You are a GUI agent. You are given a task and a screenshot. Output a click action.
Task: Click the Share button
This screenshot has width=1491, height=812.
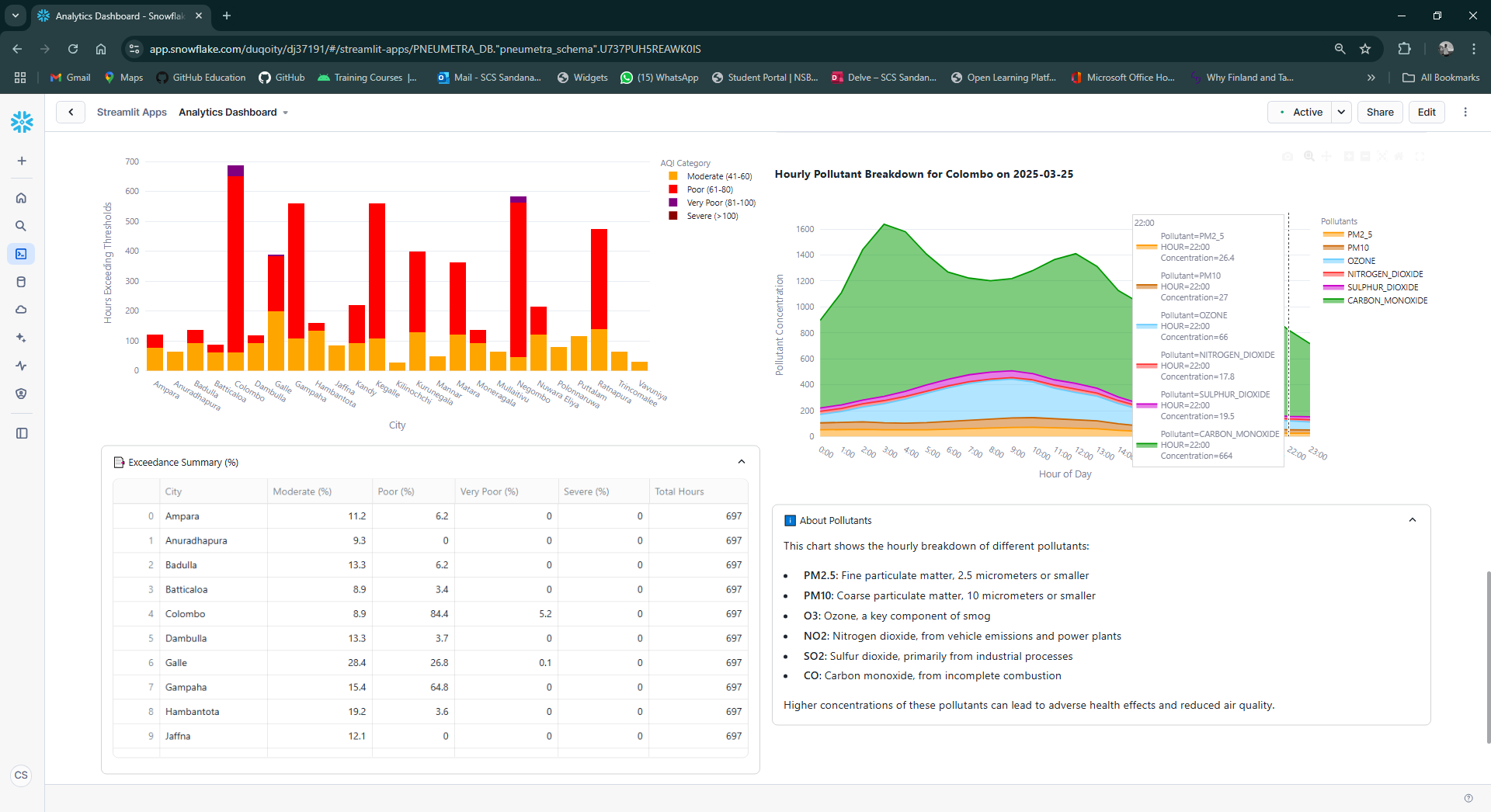pyautogui.click(x=1379, y=112)
